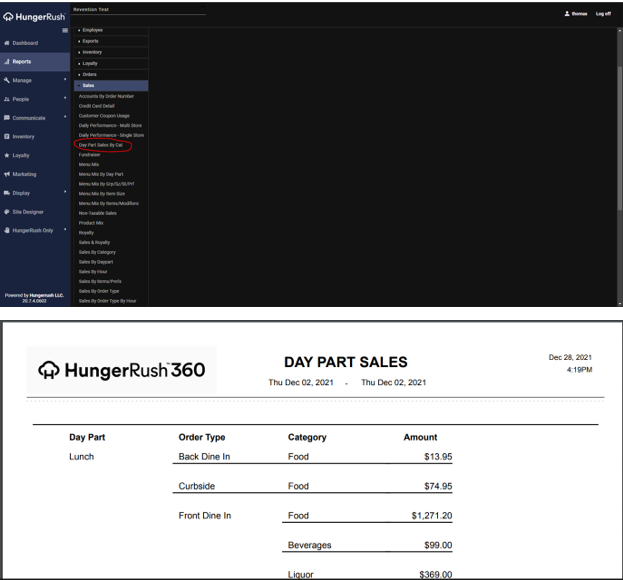This screenshot has height=580, width=623.
Task: Click the People users icon
Action: (6, 99)
